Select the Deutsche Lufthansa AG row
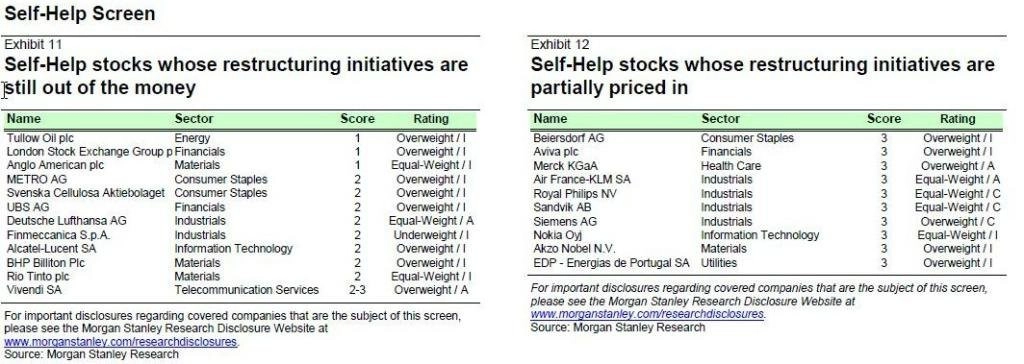Screen dimensions: 1024x364 click(x=240, y=221)
